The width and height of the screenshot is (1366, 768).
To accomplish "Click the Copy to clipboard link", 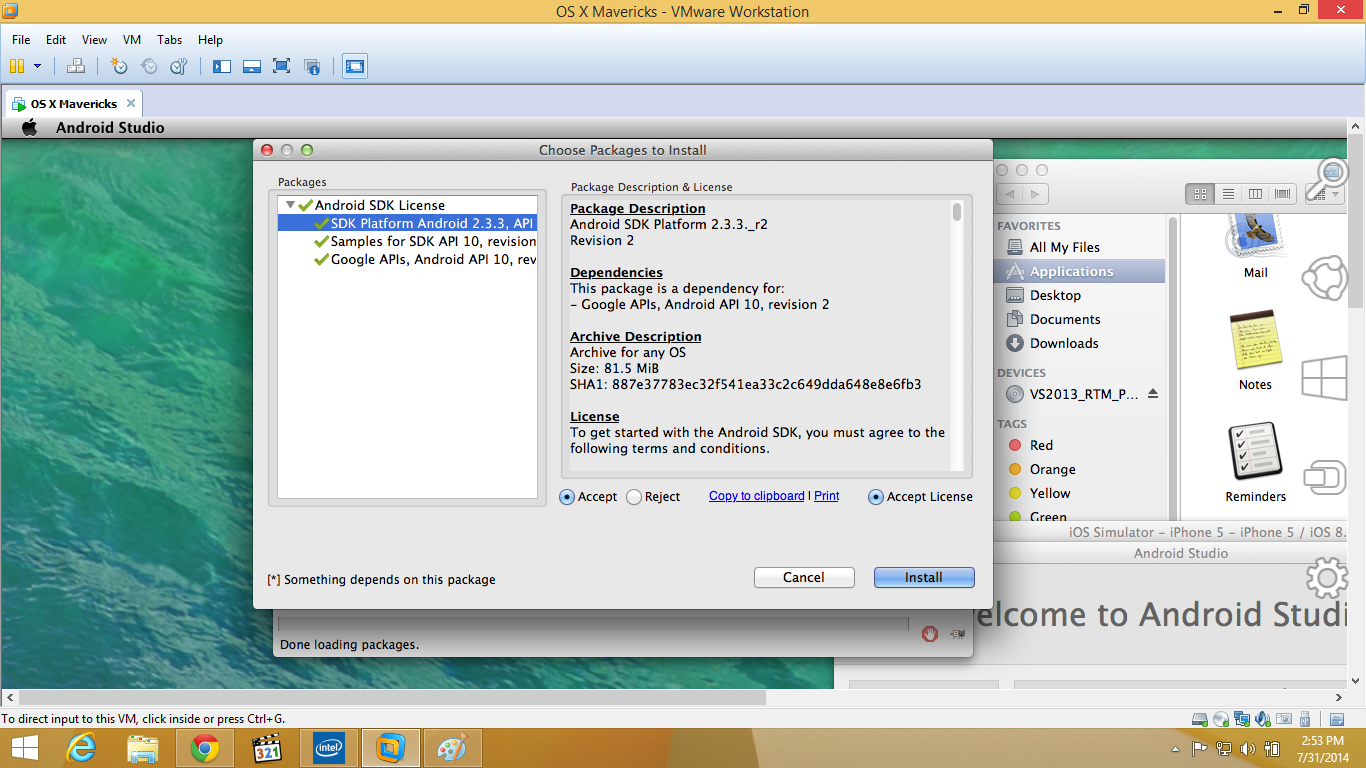I will [756, 496].
